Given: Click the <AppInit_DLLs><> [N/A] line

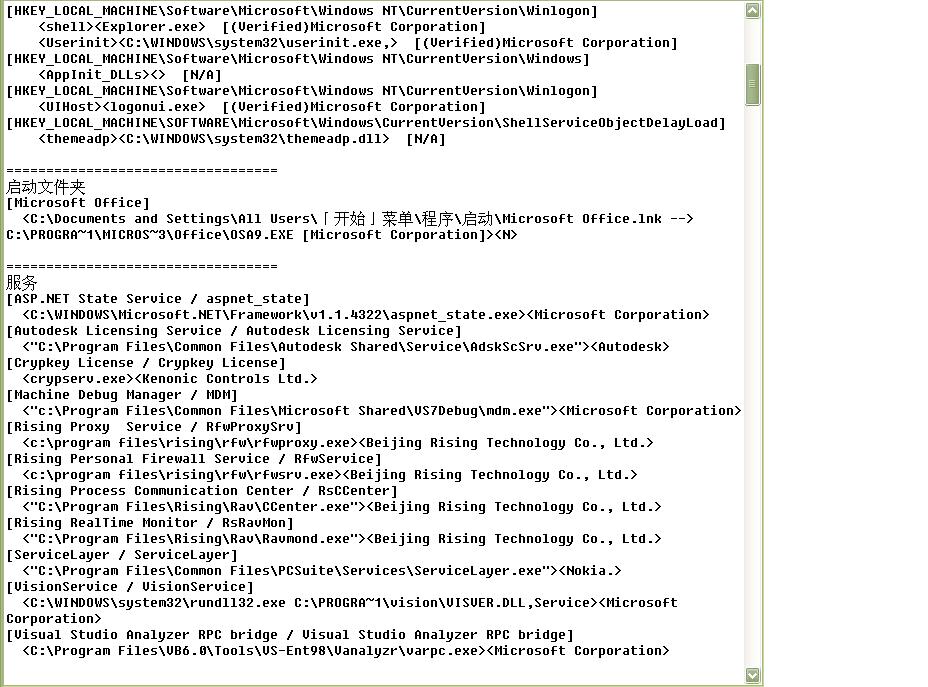Looking at the screenshot, I should coord(130,75).
